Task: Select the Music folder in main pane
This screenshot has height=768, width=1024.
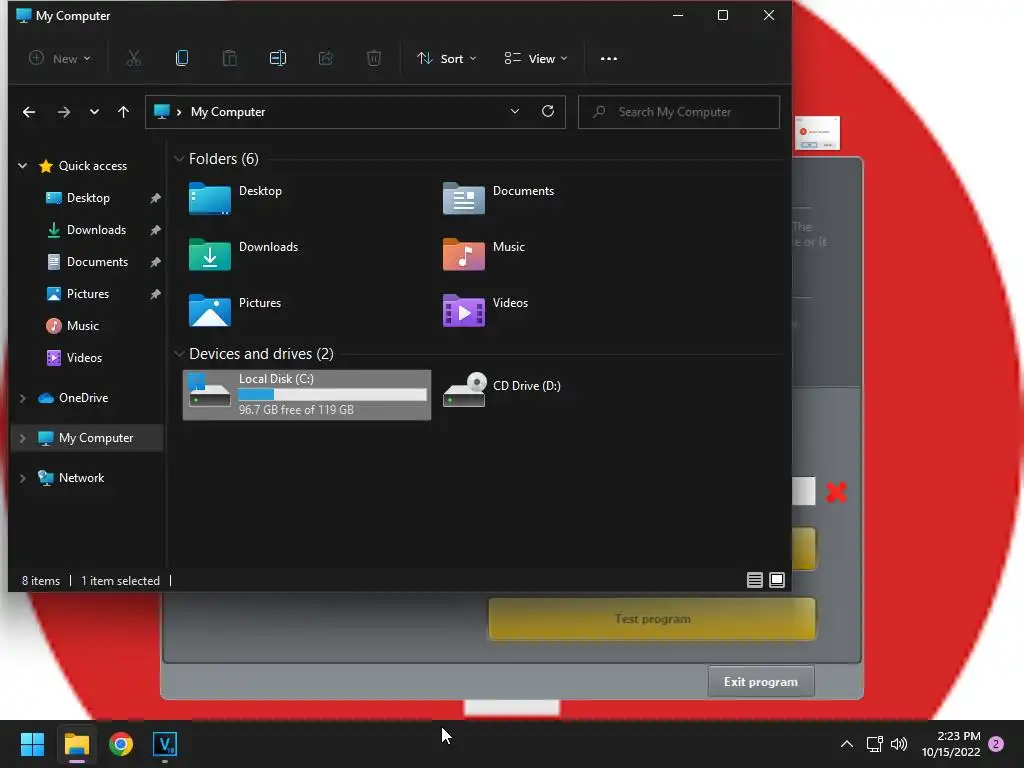Action: click(x=484, y=255)
